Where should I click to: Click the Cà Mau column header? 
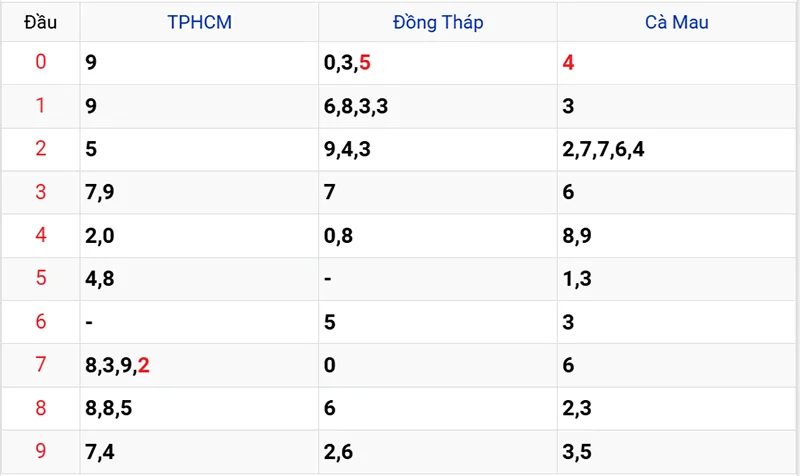(675, 22)
